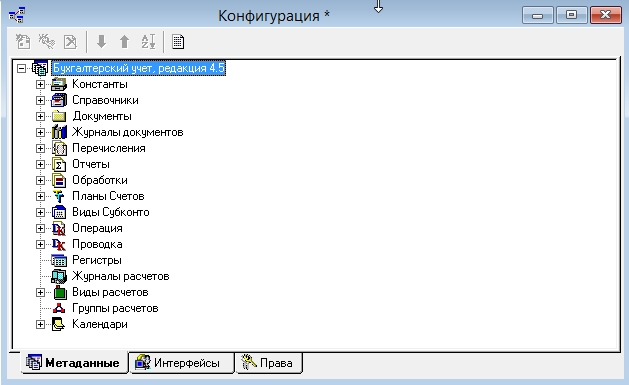
Task: Click the move up arrow toolbar icon
Action: [125, 41]
